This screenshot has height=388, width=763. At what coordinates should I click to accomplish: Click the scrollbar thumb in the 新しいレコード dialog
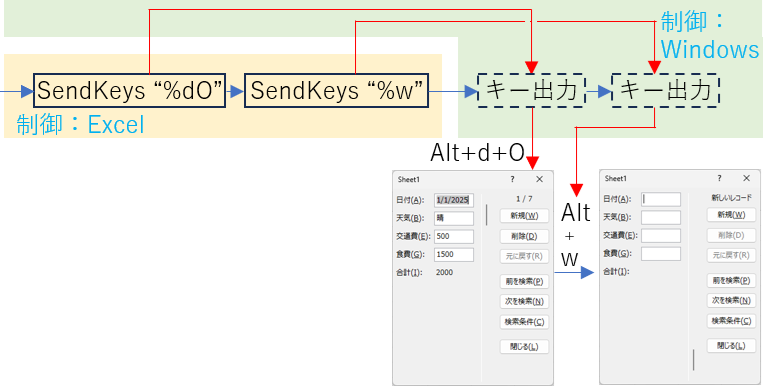(x=693, y=360)
